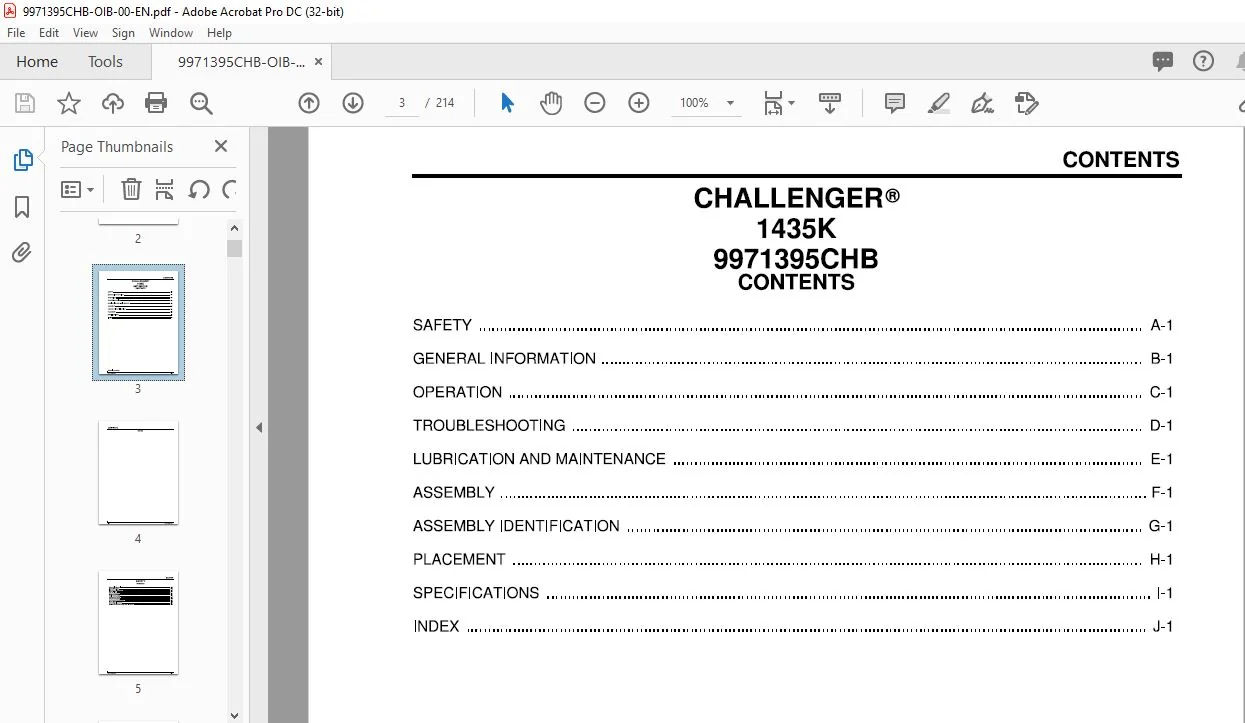Screen dimensions: 1245x723
Task: Switch to the Tools tab
Action: coord(105,62)
